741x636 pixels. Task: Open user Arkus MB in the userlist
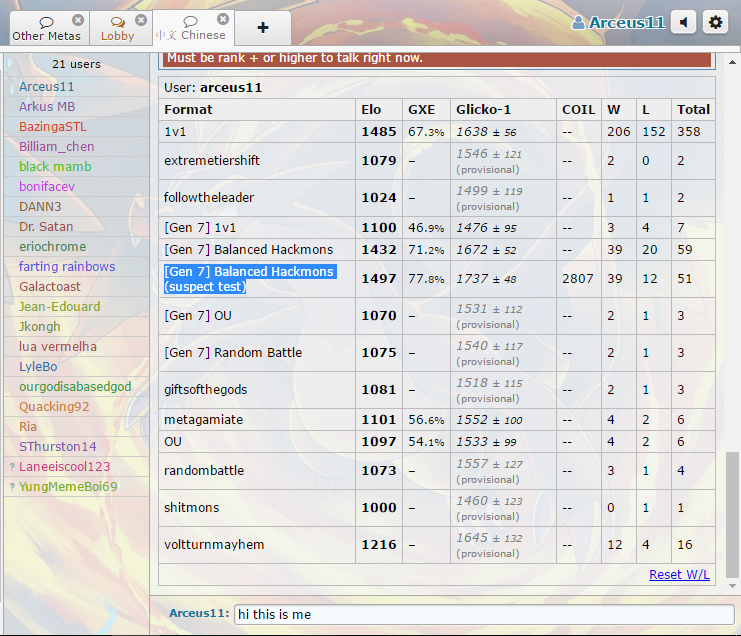pyautogui.click(x=47, y=106)
